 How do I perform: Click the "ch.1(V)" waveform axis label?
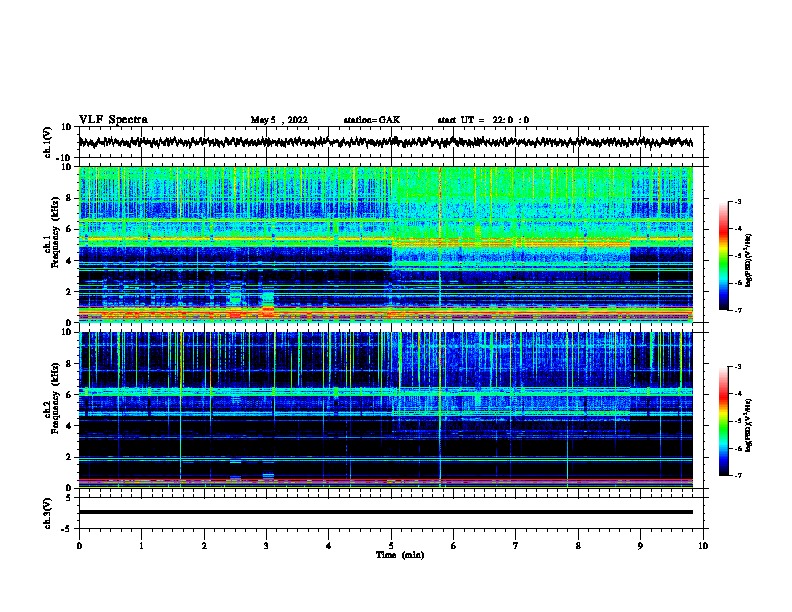48,142
